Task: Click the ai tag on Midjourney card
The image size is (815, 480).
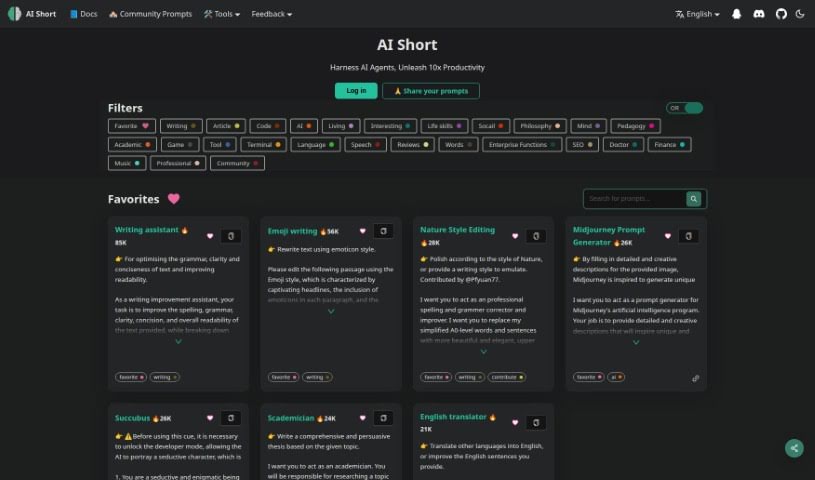Action: 616,377
